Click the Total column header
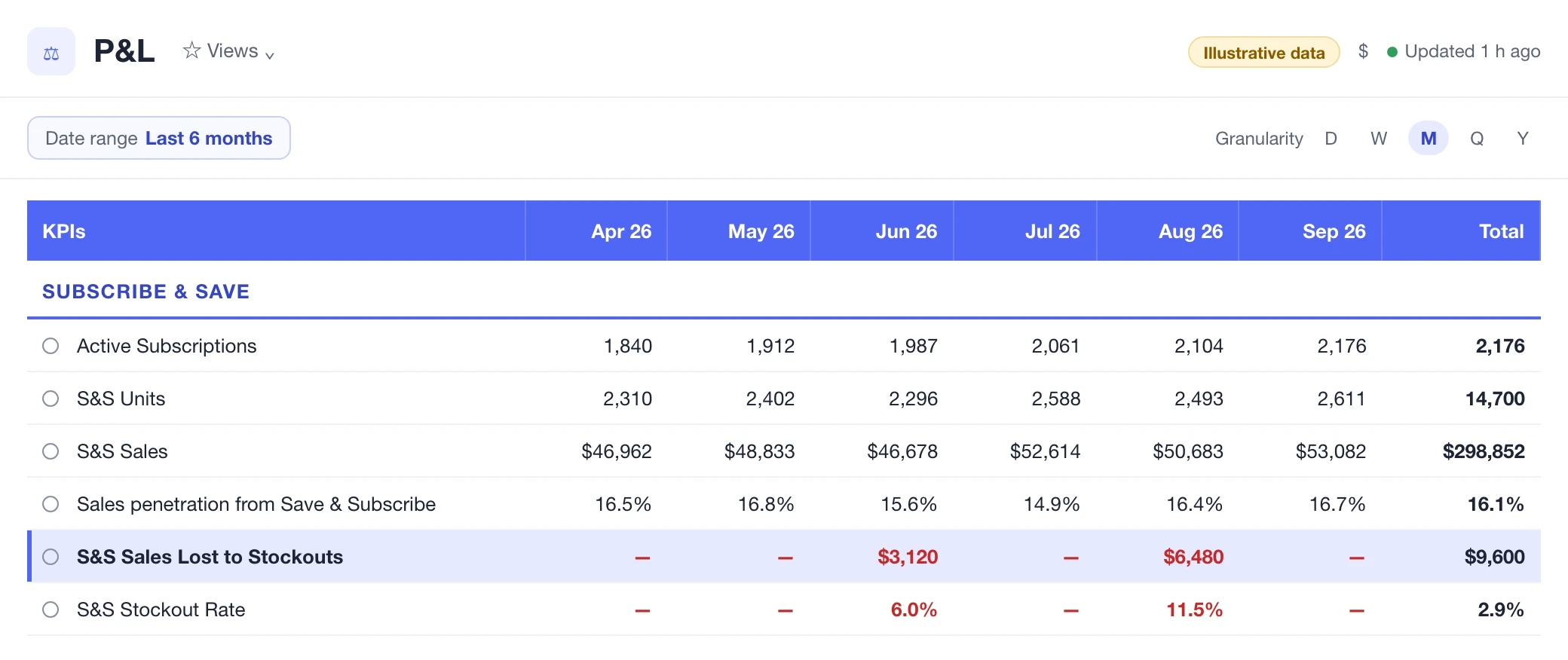The width and height of the screenshot is (1568, 660). [1461, 231]
